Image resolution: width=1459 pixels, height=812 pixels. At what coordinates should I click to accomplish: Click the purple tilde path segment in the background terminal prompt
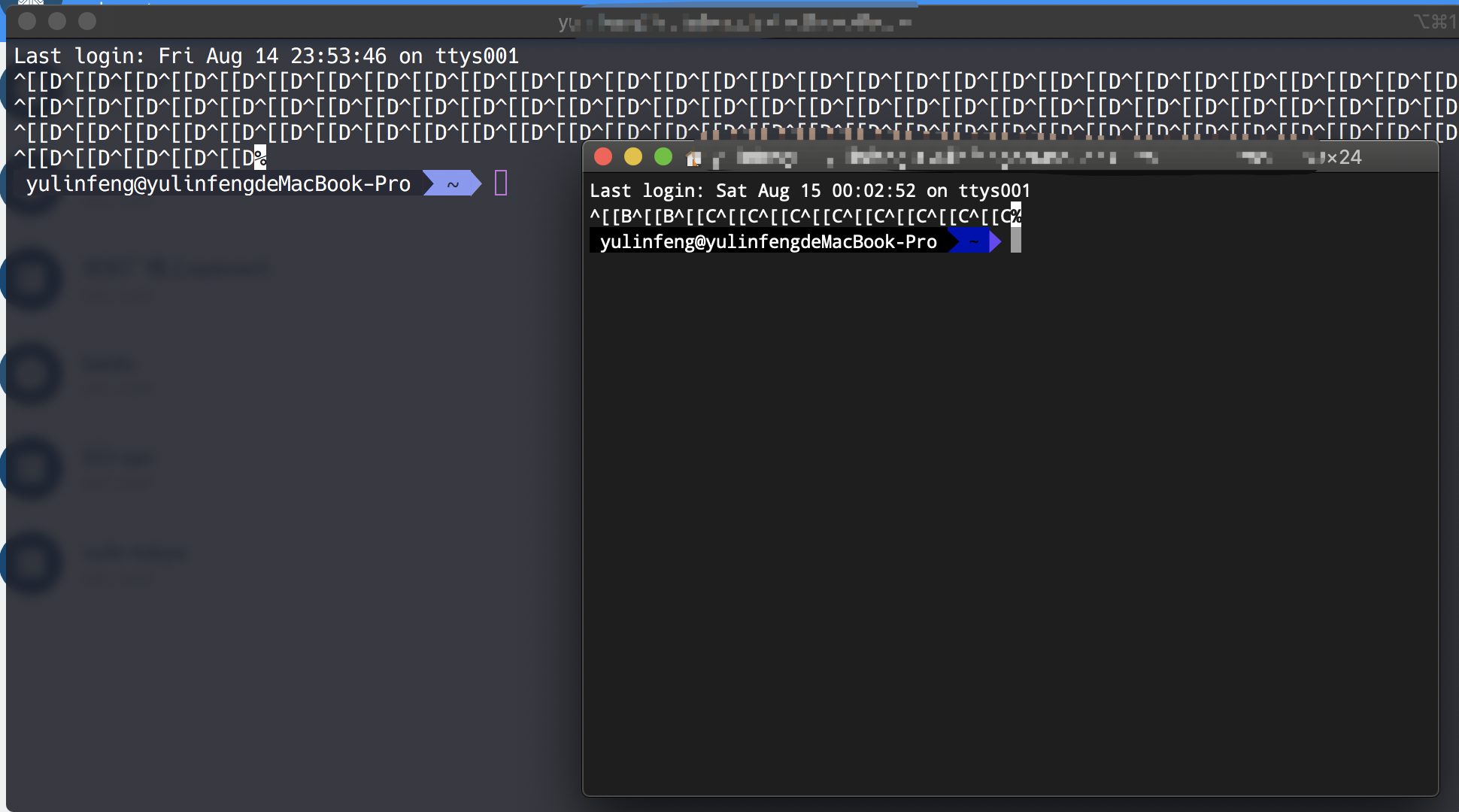coord(450,183)
